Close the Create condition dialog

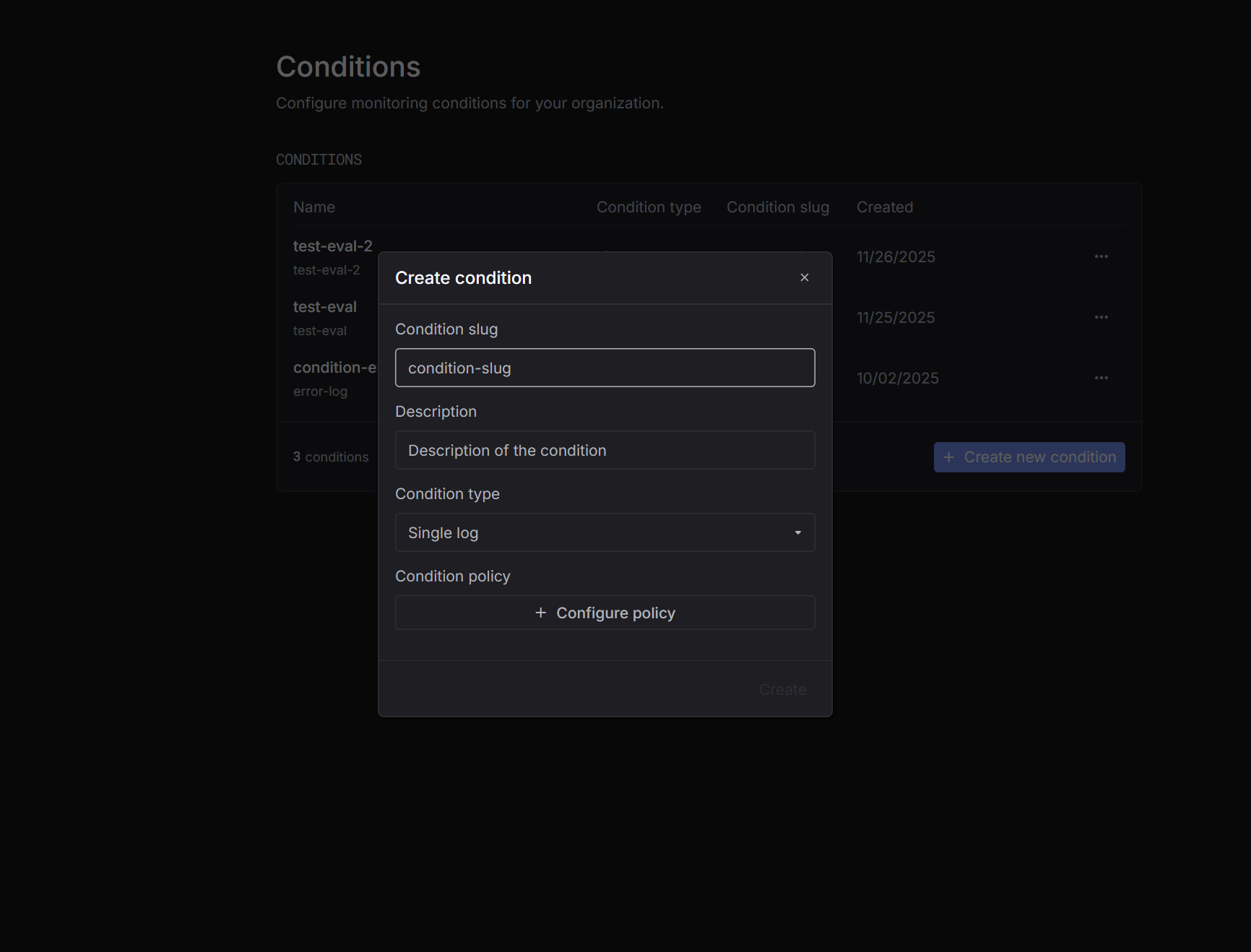804,277
